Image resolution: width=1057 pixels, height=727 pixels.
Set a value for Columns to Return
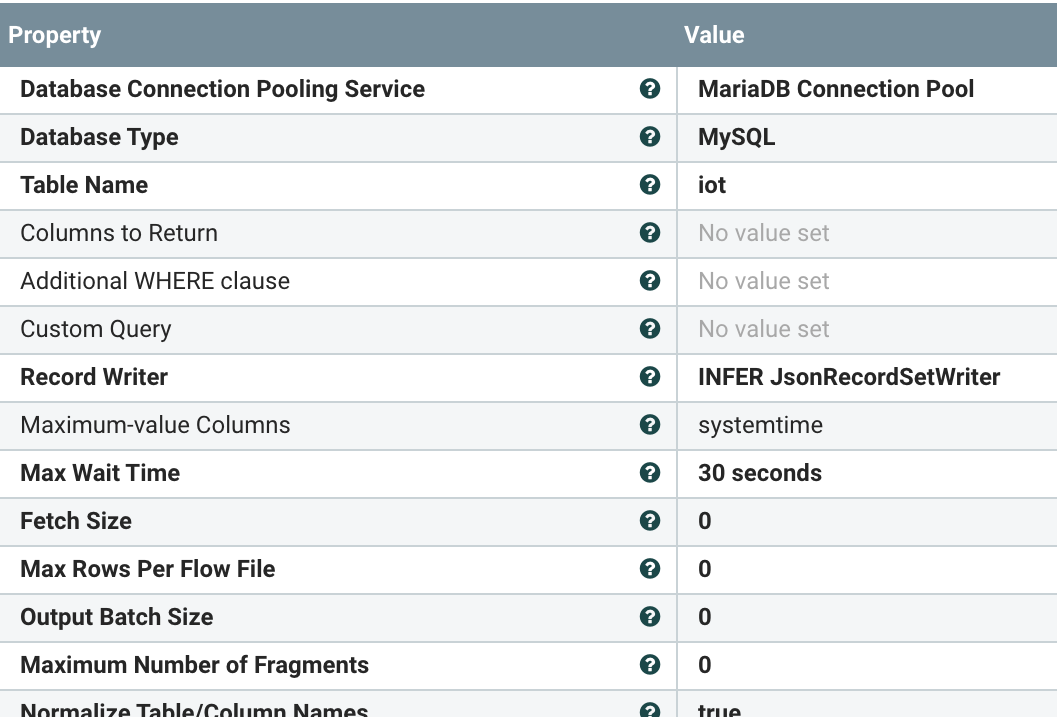pos(763,233)
